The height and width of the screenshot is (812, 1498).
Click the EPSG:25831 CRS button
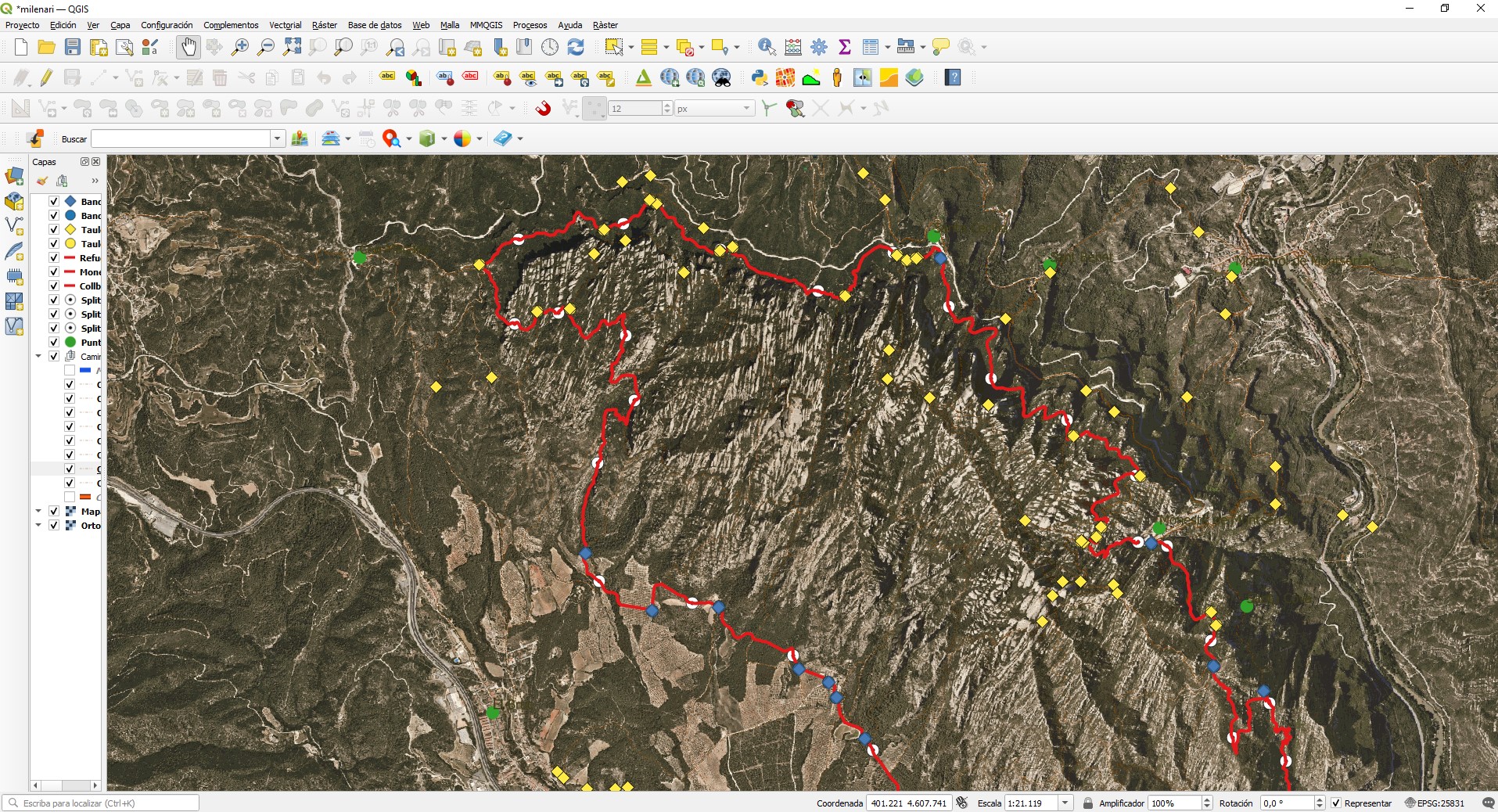[x=1435, y=803]
